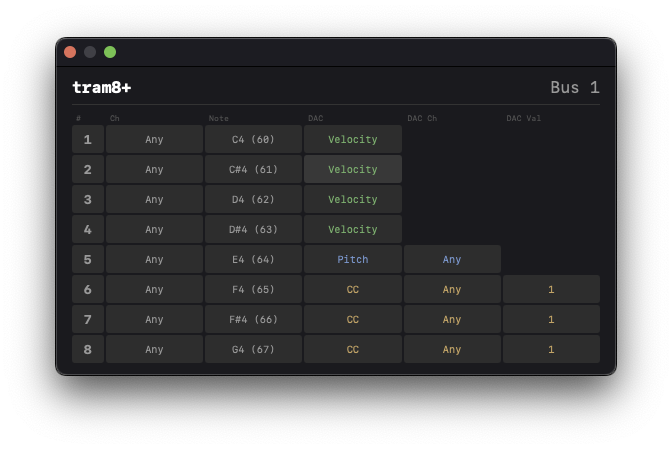Image resolution: width=672 pixels, height=449 pixels.
Task: Close the window with red button
Action: click(x=70, y=52)
